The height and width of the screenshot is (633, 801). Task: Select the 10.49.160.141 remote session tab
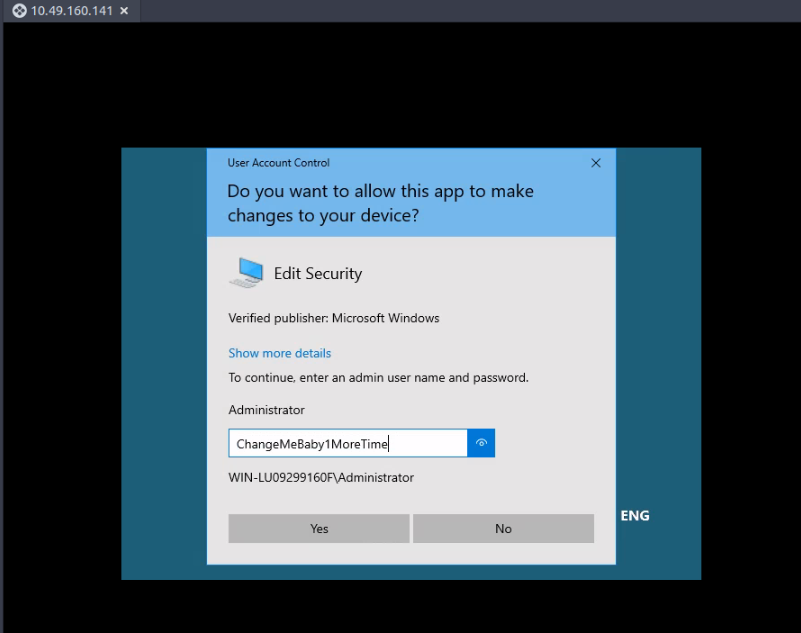pyautogui.click(x=71, y=11)
